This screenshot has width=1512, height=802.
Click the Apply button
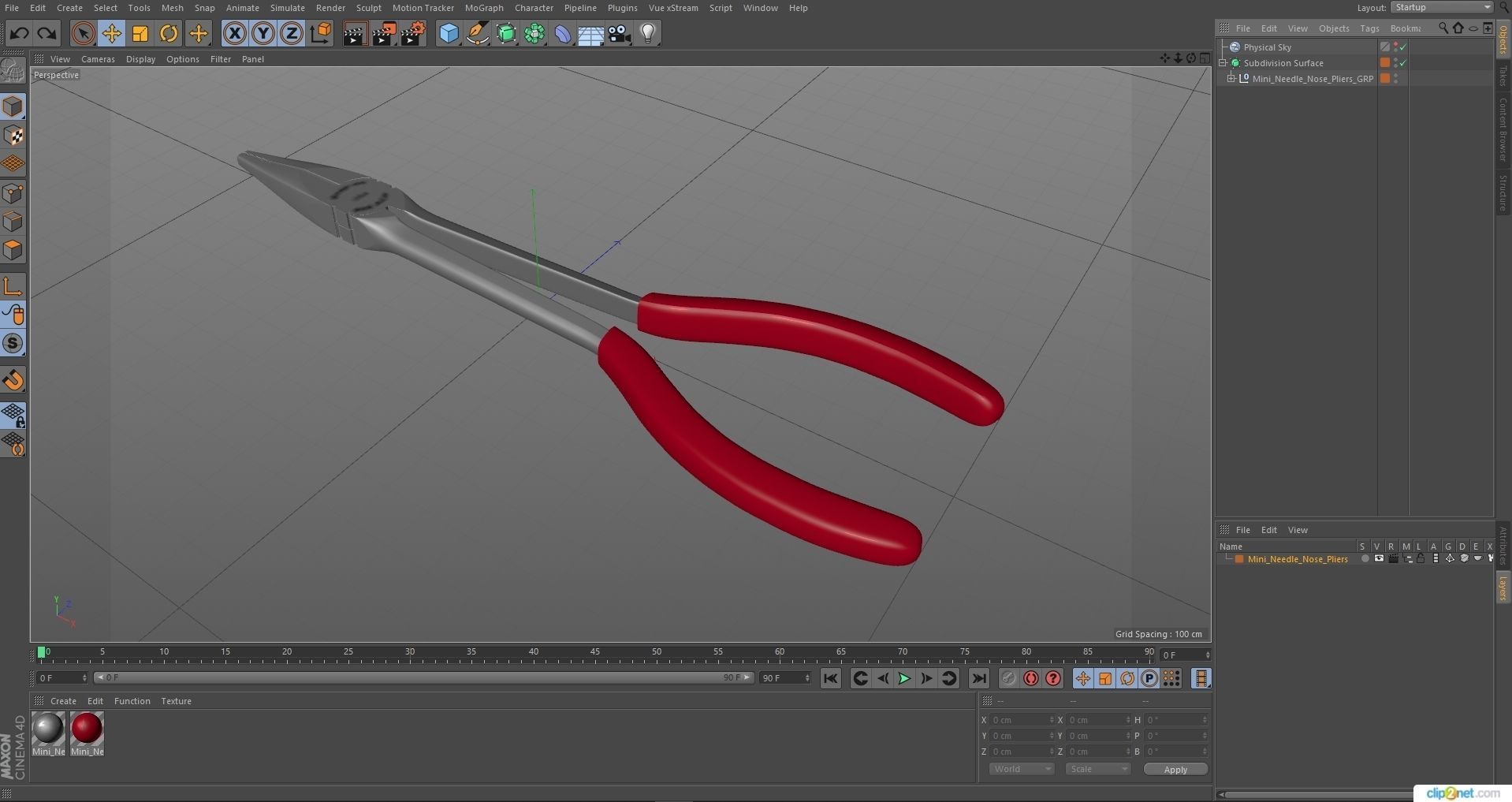point(1175,770)
